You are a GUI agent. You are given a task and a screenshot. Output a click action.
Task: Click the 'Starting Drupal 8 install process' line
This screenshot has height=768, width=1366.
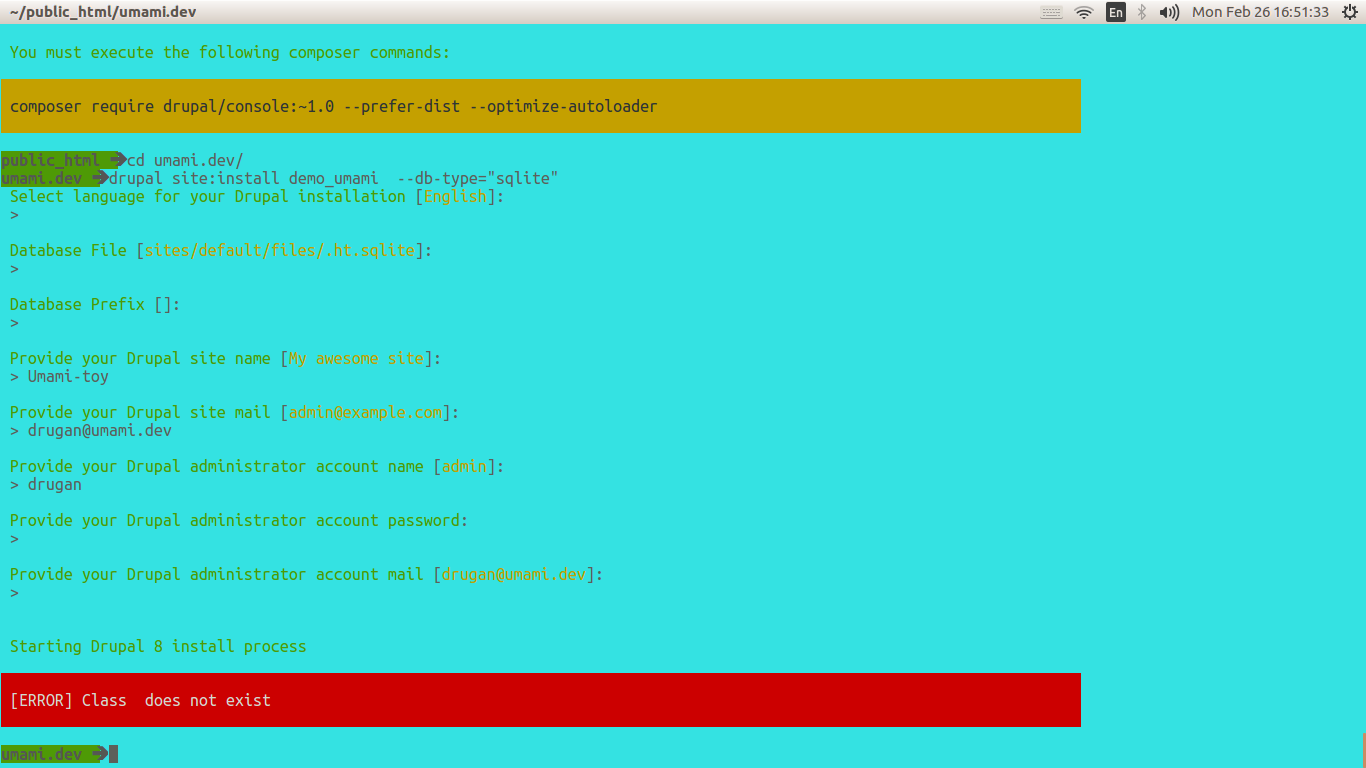click(x=158, y=646)
